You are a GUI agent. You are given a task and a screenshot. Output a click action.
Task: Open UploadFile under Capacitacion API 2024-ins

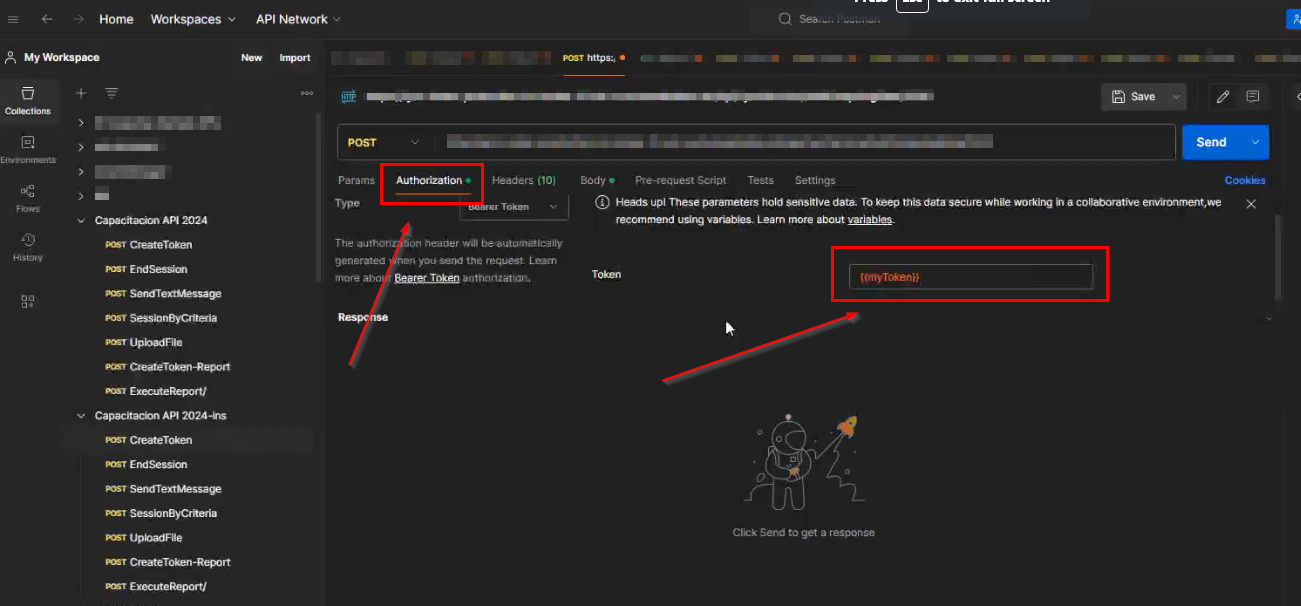tap(155, 538)
